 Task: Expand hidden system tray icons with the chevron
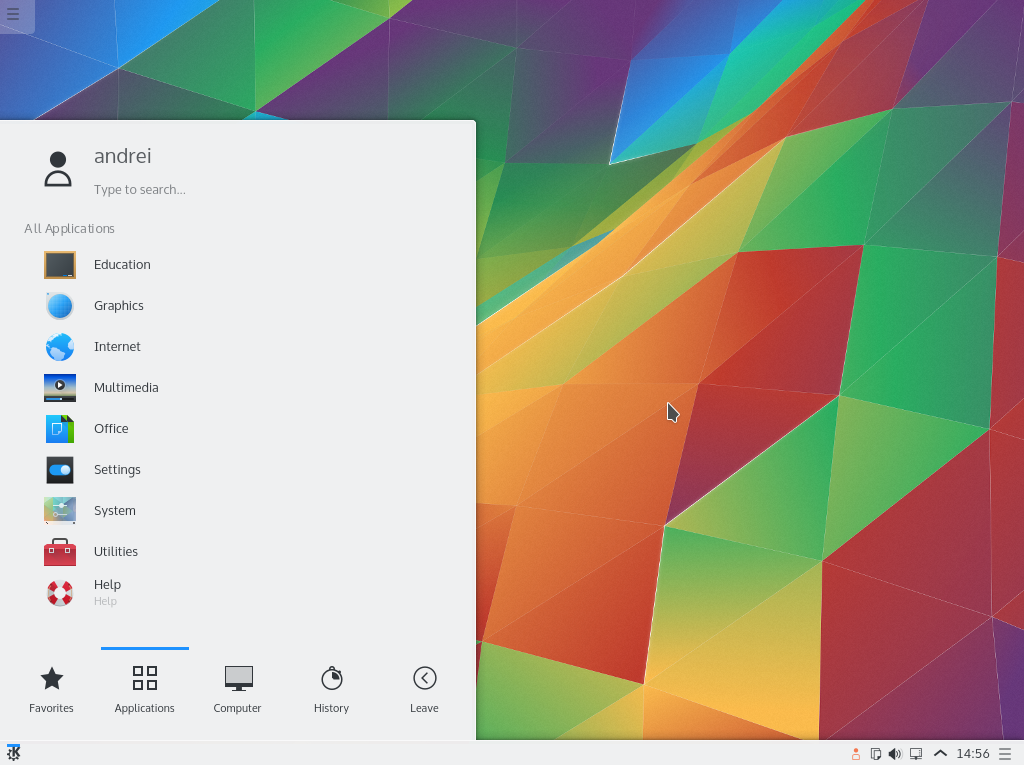940,753
